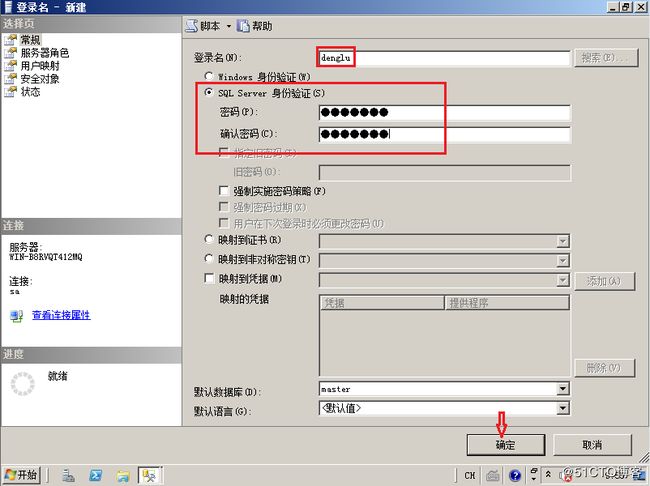Click the server name WIN-B8RVQT412MQ text
The height and width of the screenshot is (486, 650).
pos(46,257)
